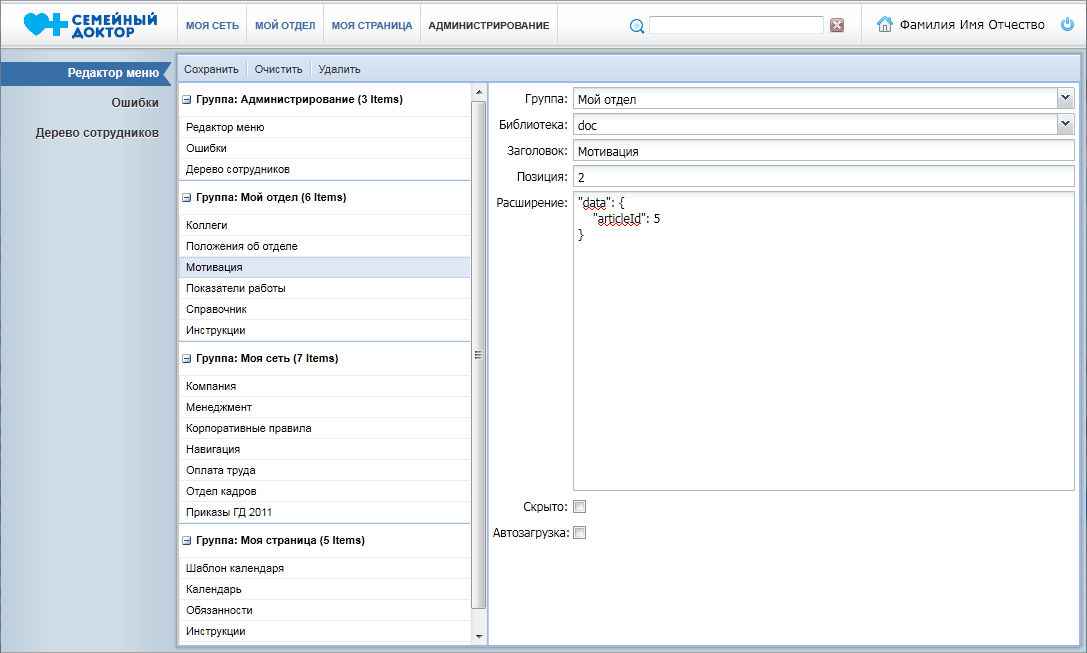Collapse the Мой отдел group

point(186,198)
